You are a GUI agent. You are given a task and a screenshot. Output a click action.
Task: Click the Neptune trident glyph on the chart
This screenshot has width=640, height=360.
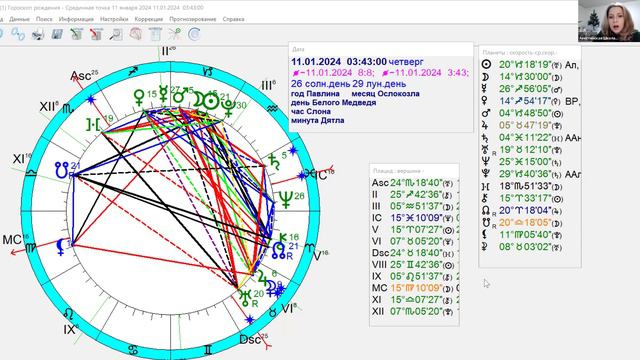pos(286,200)
